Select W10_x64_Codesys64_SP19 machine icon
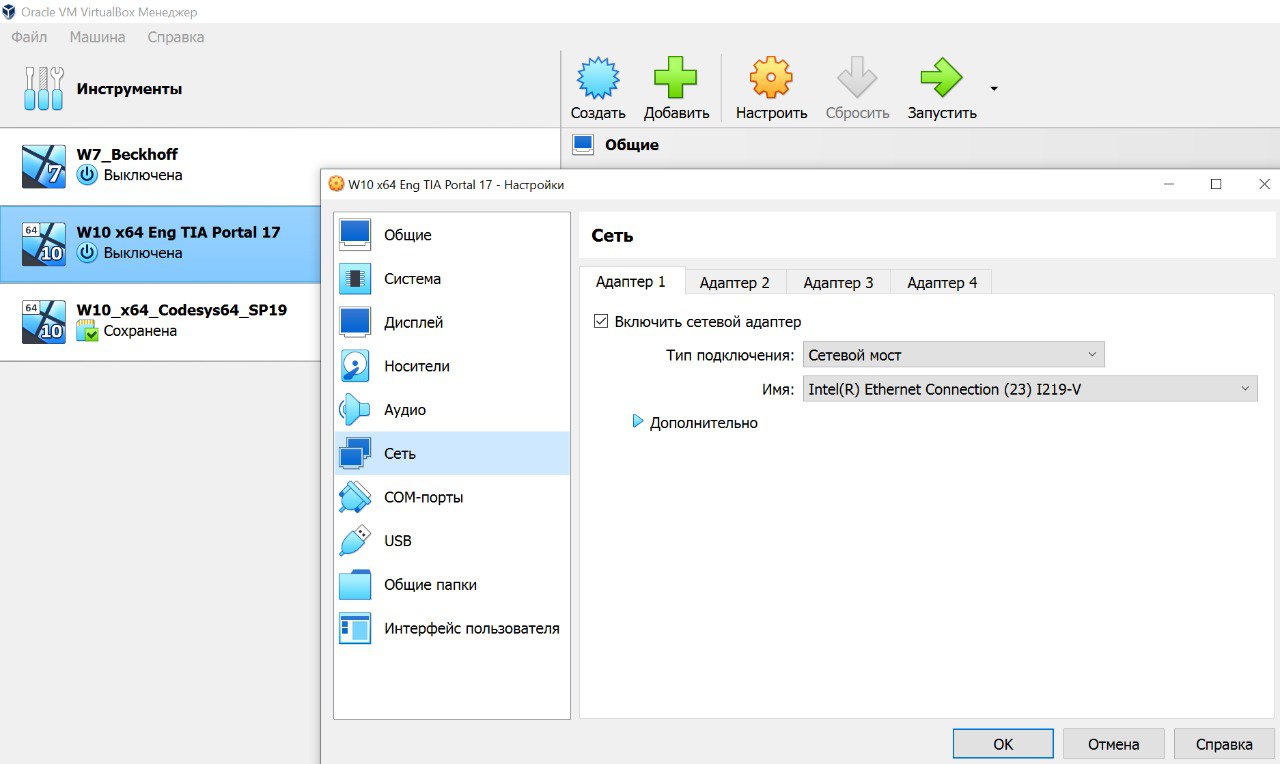This screenshot has width=1280, height=764. (x=44, y=322)
